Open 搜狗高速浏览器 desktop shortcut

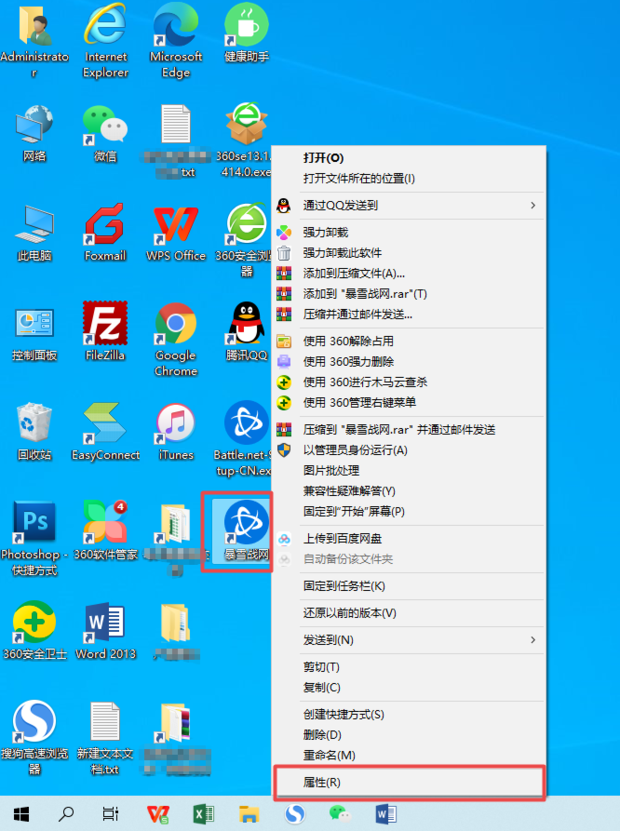(x=34, y=721)
